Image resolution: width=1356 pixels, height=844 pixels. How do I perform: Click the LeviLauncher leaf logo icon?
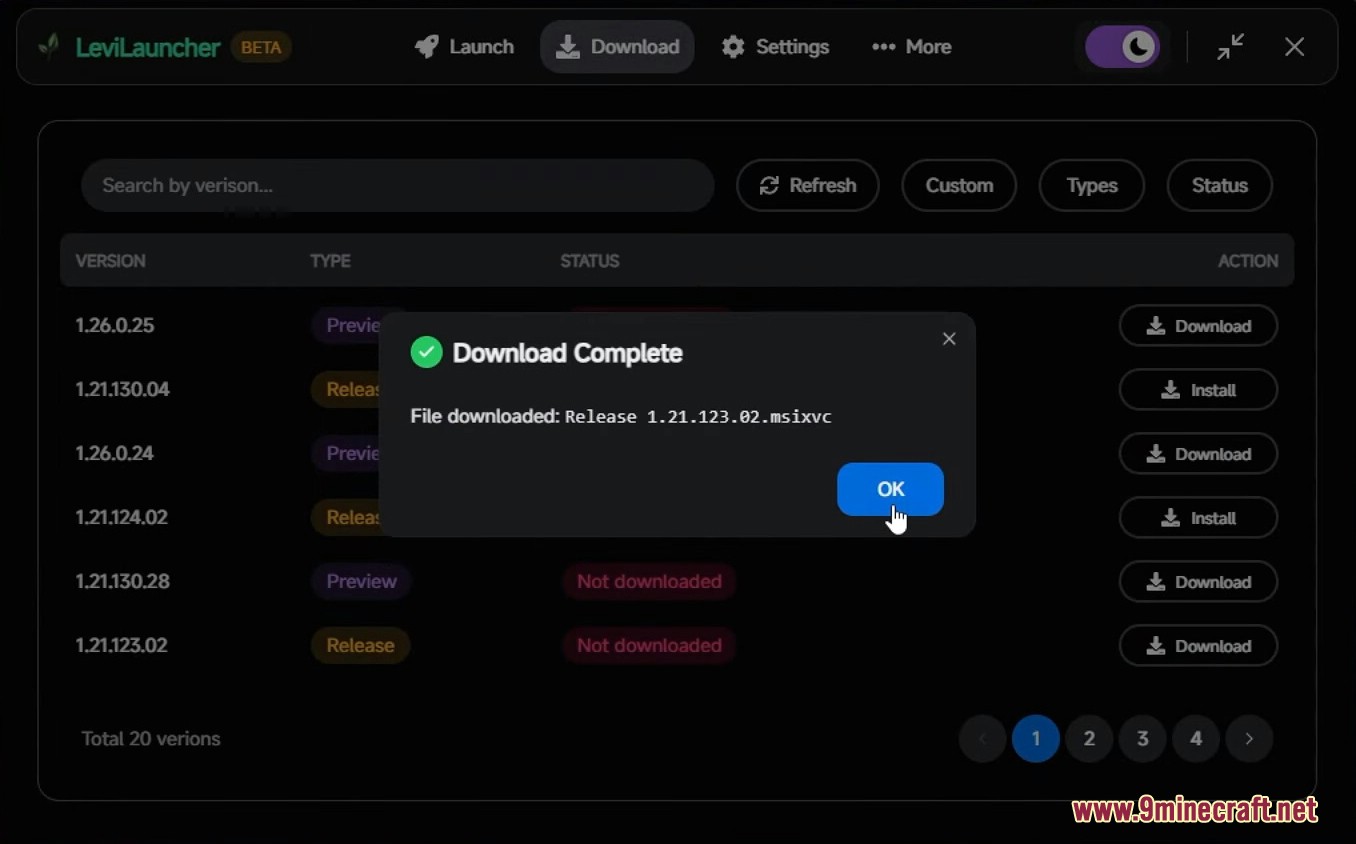48,47
